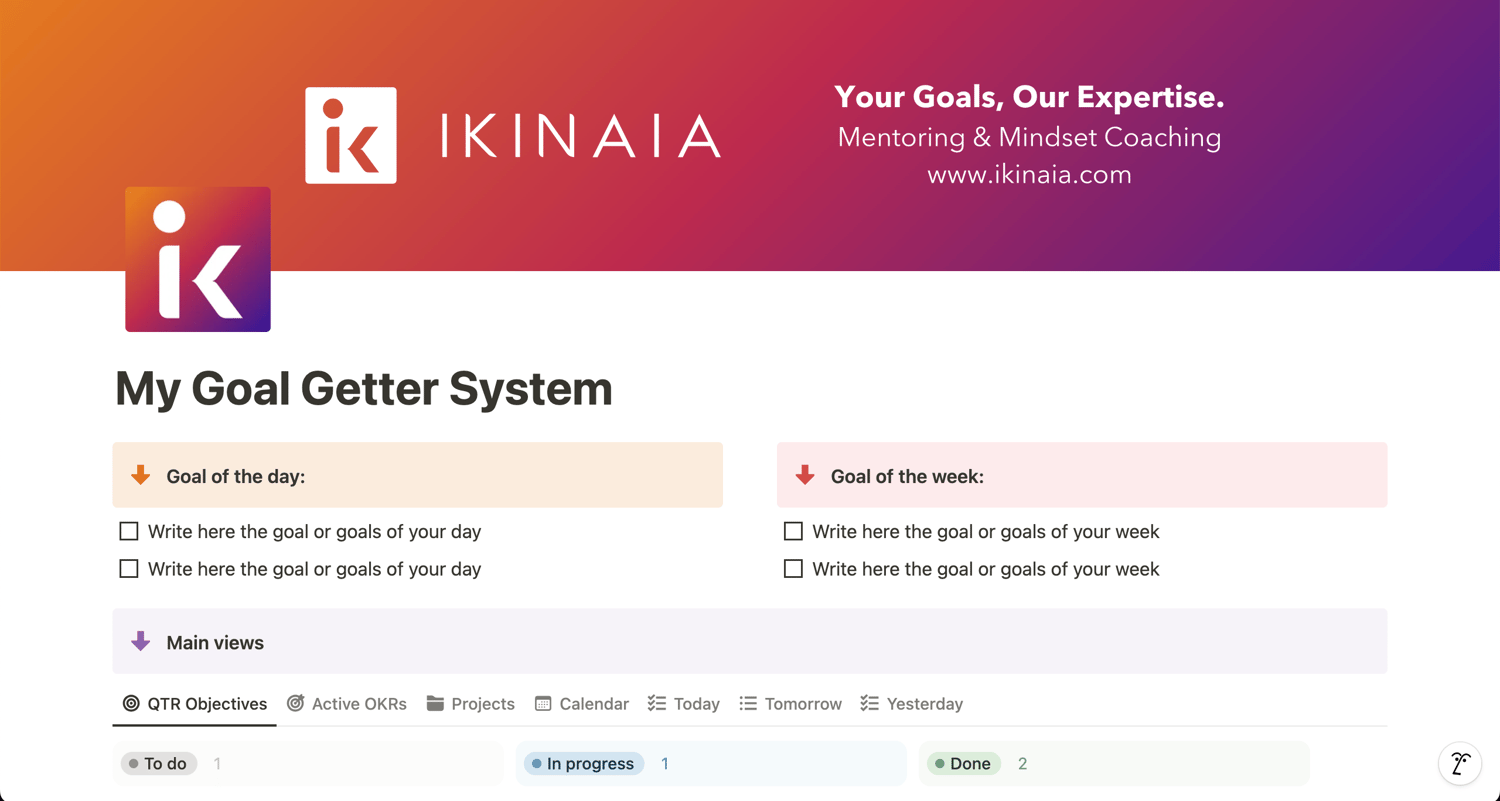Click the folder icon on Projects tab
The width and height of the screenshot is (1500, 801).
pos(435,703)
